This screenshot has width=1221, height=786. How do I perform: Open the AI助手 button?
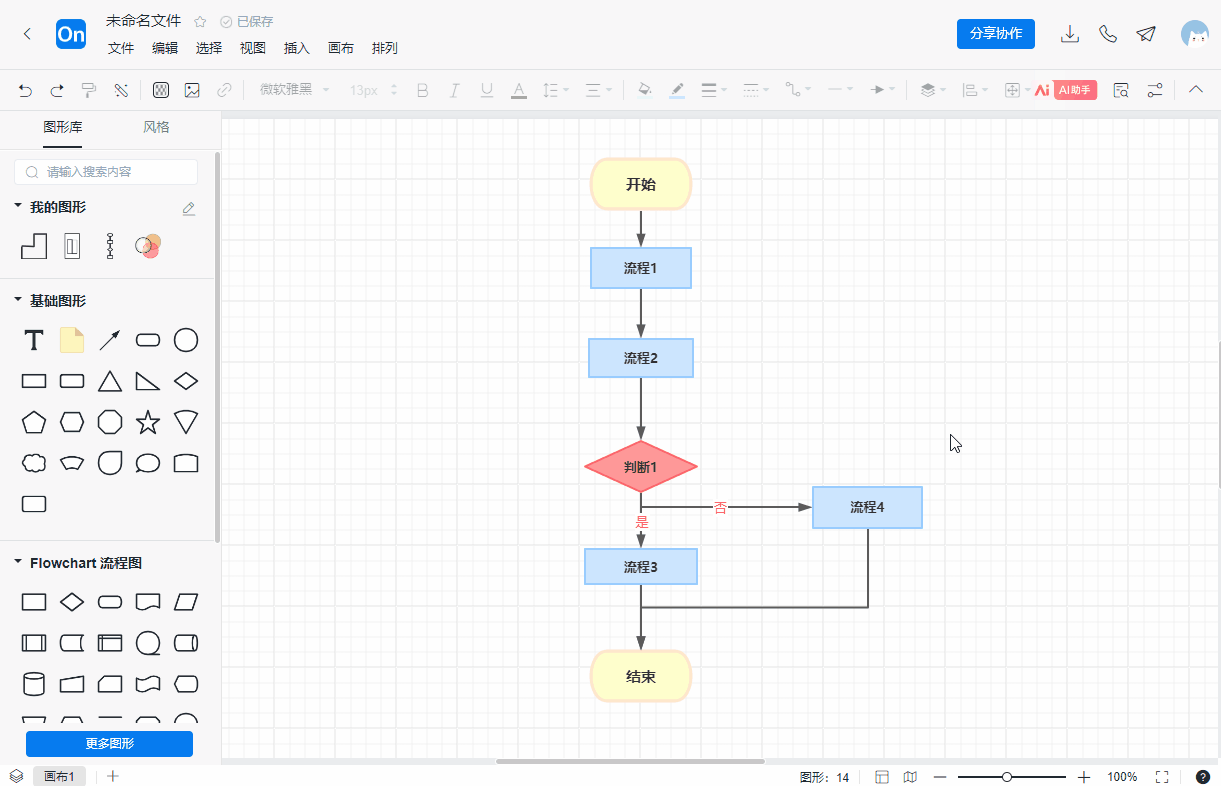point(1075,90)
